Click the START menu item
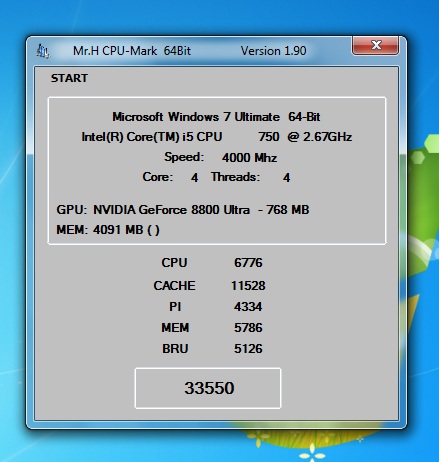 69,78
